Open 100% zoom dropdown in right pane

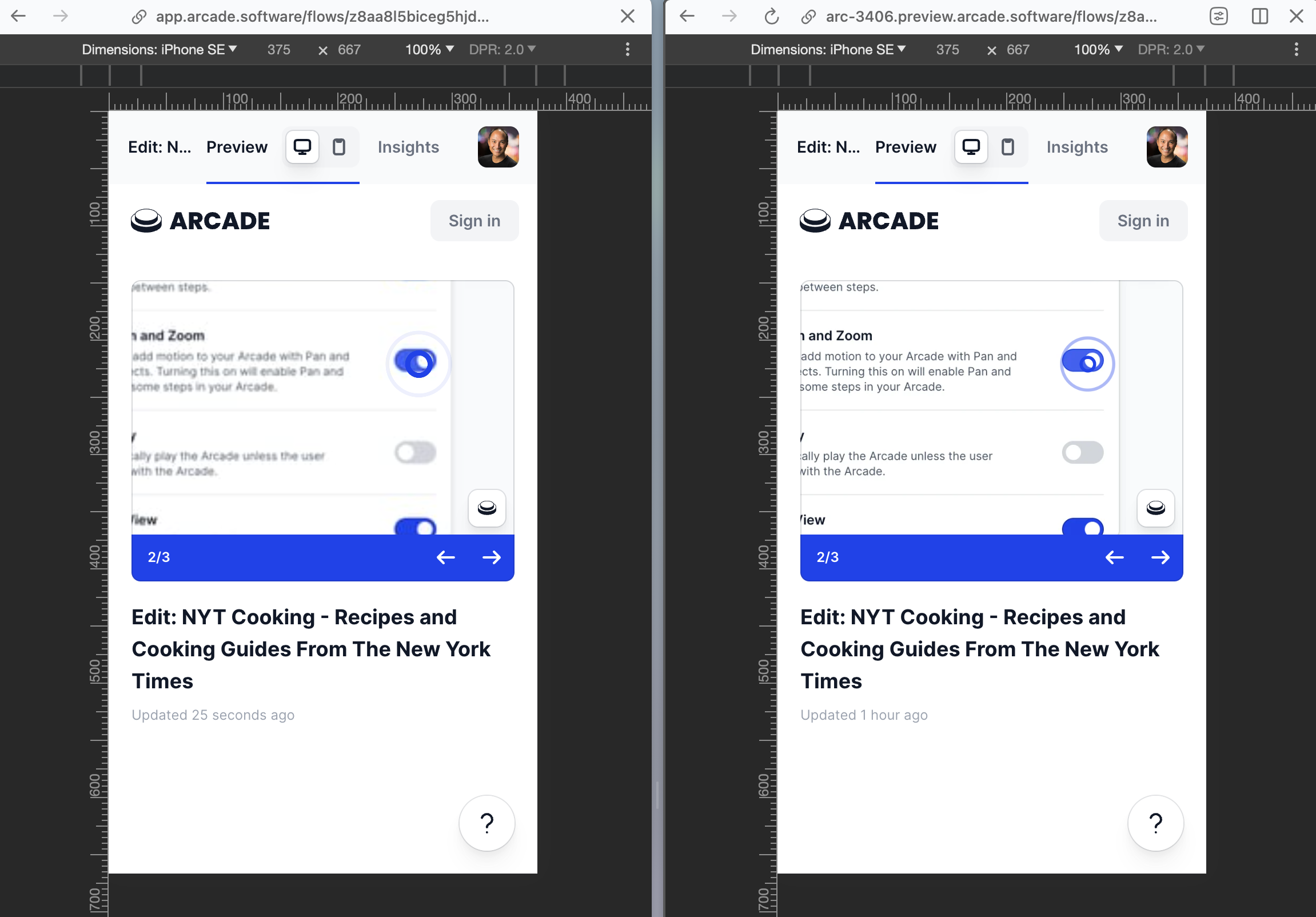[1098, 50]
